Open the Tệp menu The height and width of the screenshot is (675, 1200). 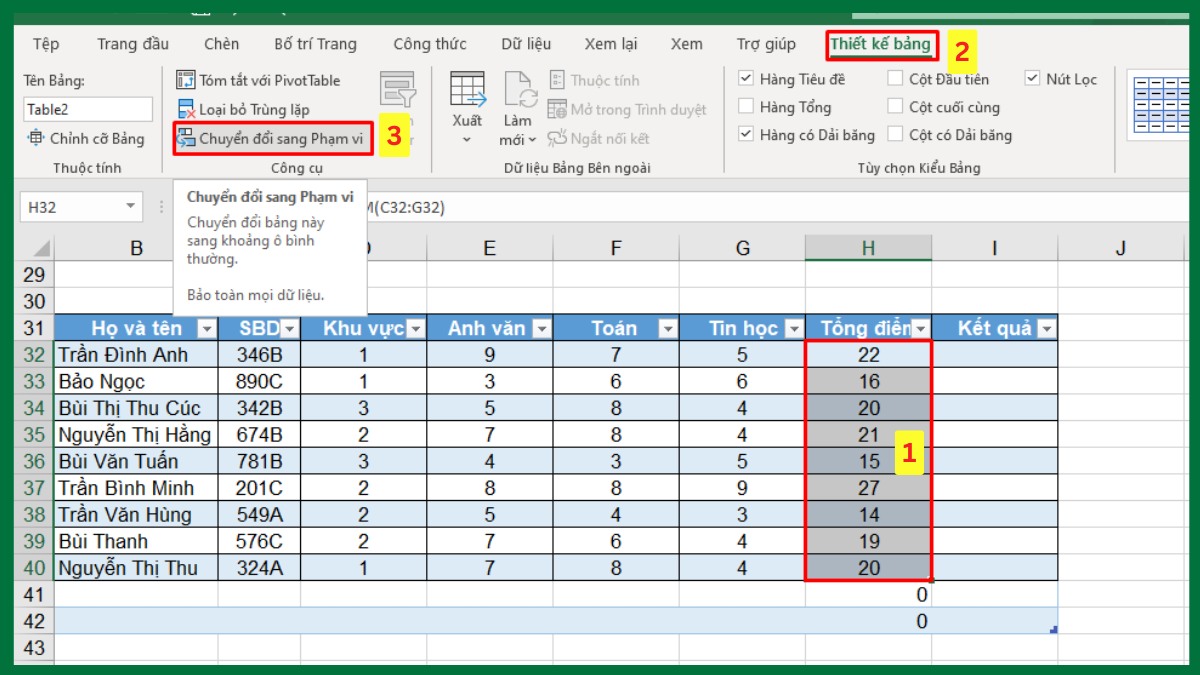point(44,44)
